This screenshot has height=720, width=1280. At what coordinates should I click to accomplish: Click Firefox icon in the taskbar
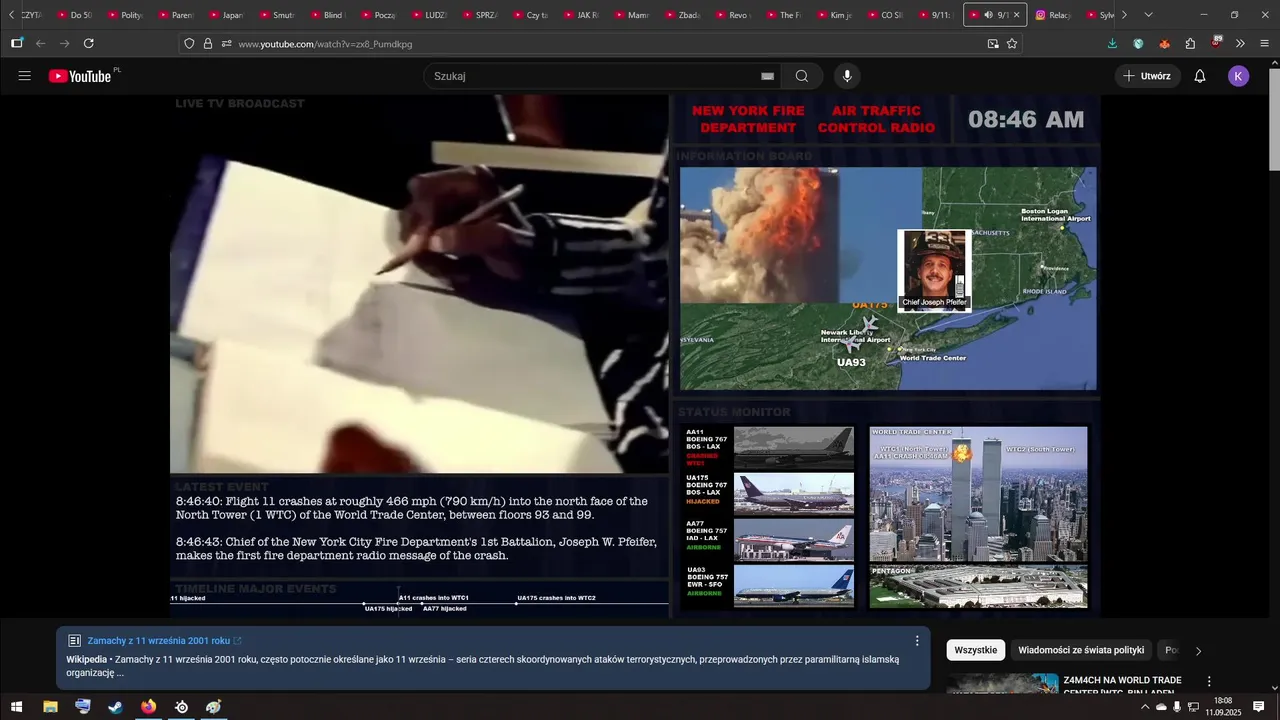tap(149, 707)
